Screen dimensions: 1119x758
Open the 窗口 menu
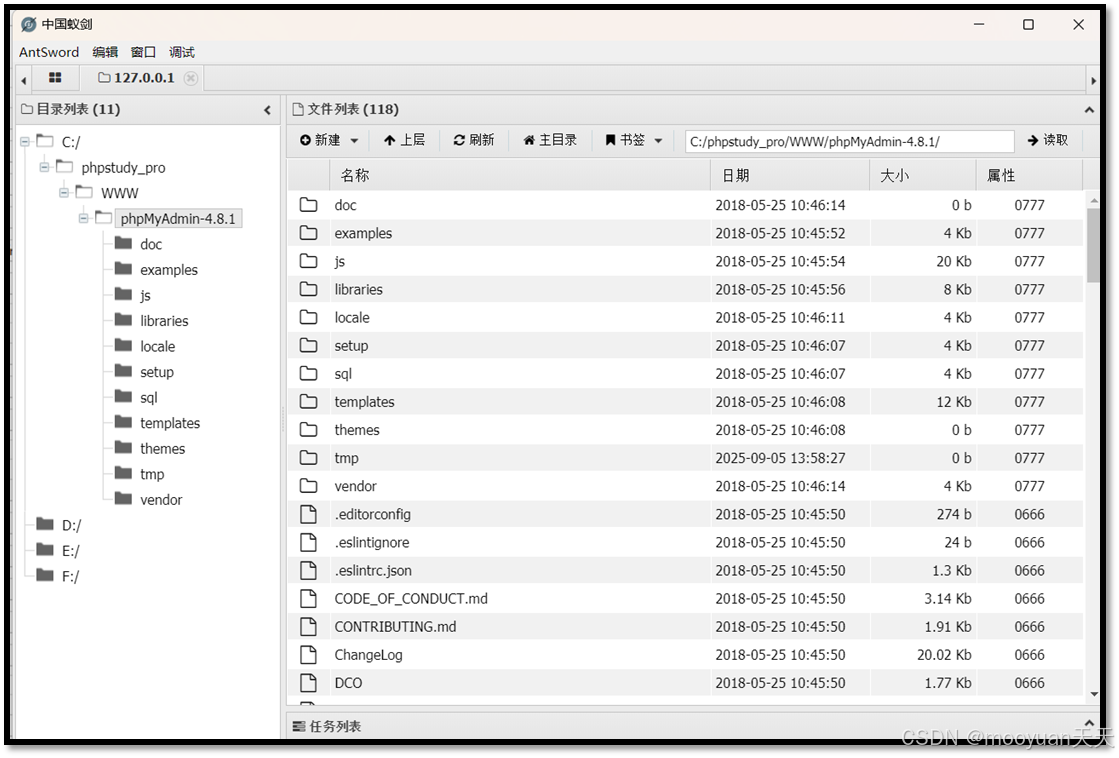coord(143,52)
